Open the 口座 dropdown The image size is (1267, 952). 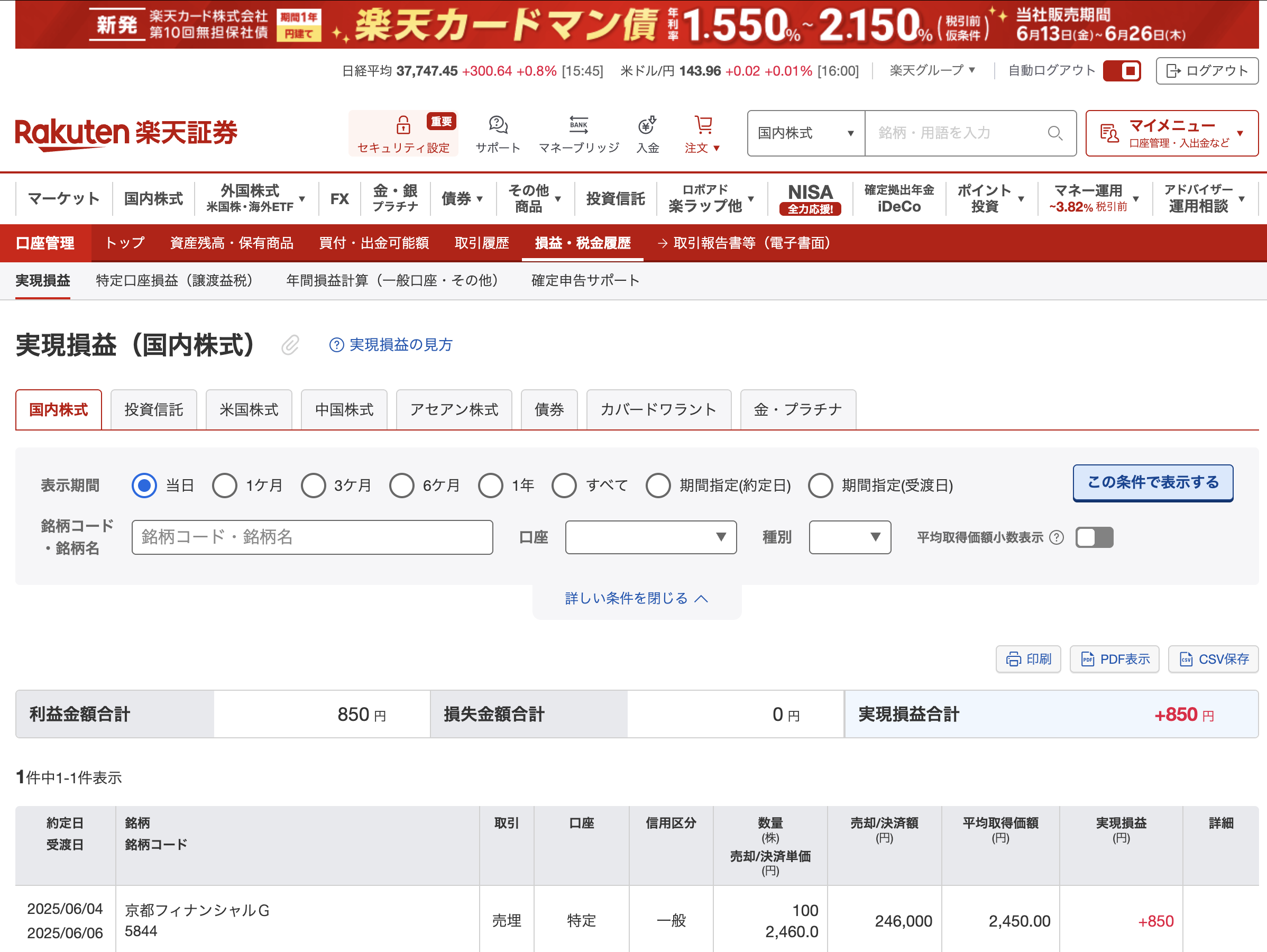[x=650, y=537]
